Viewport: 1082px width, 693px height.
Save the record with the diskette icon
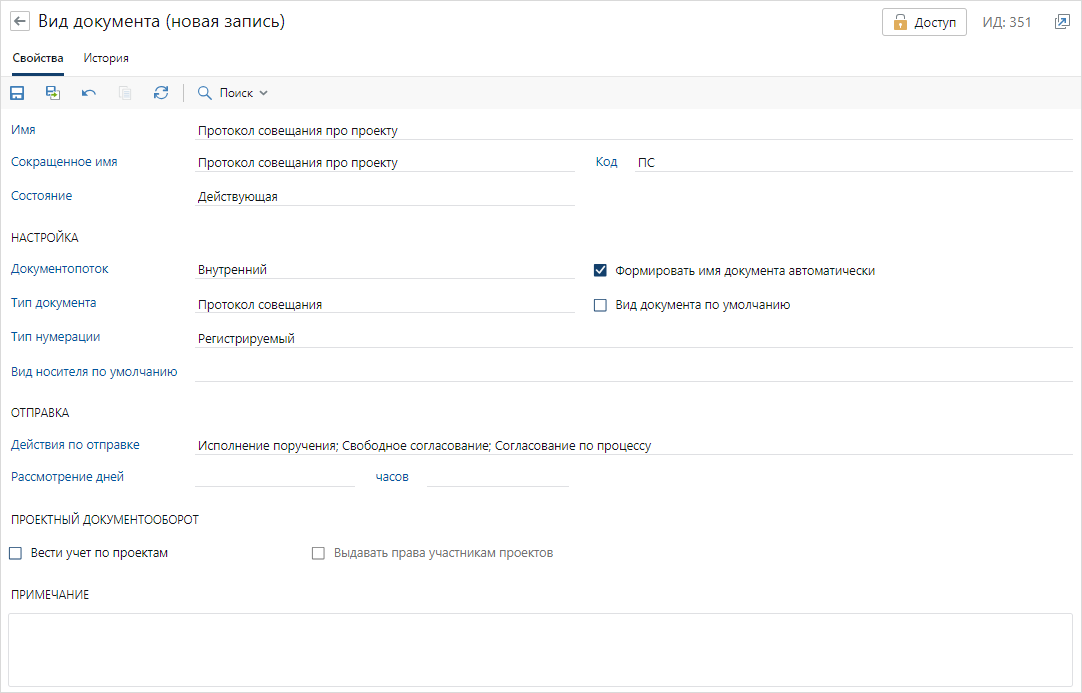pos(17,93)
